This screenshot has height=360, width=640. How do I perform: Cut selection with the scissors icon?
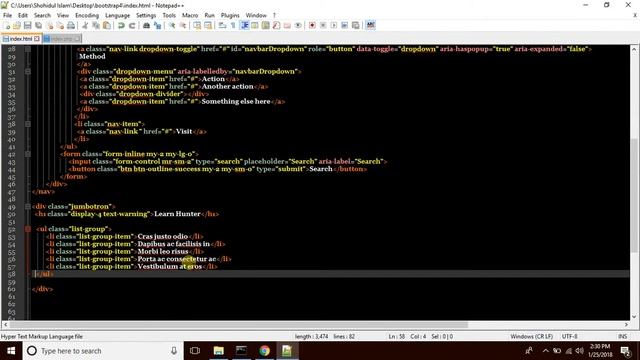(x=85, y=25)
